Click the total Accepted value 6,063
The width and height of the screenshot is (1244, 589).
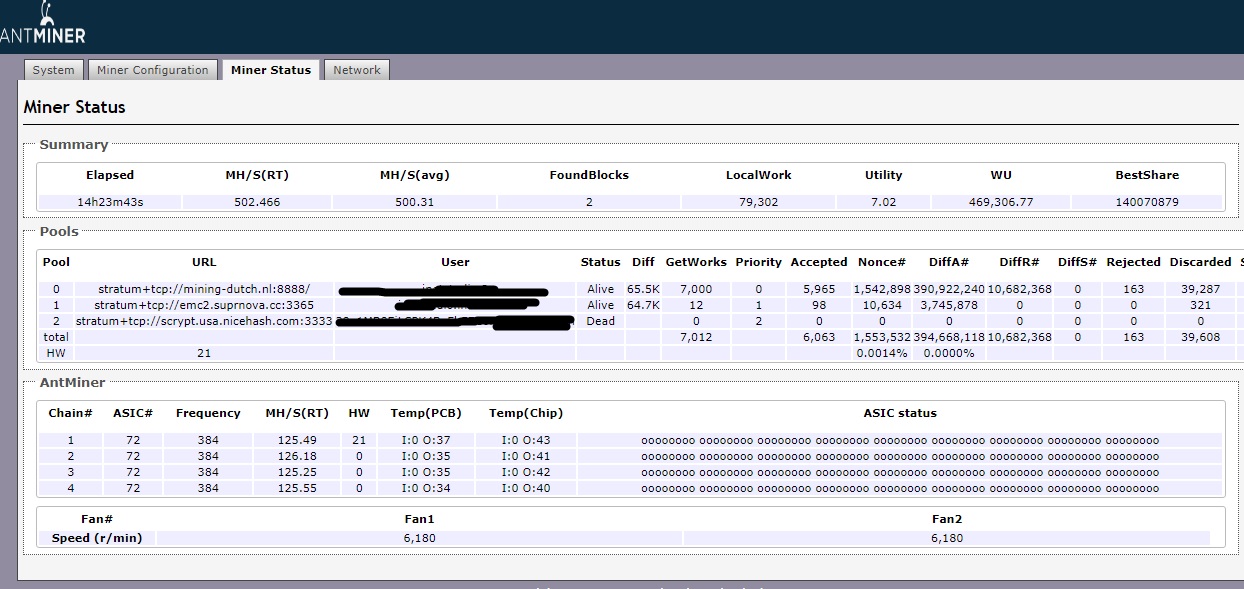819,337
